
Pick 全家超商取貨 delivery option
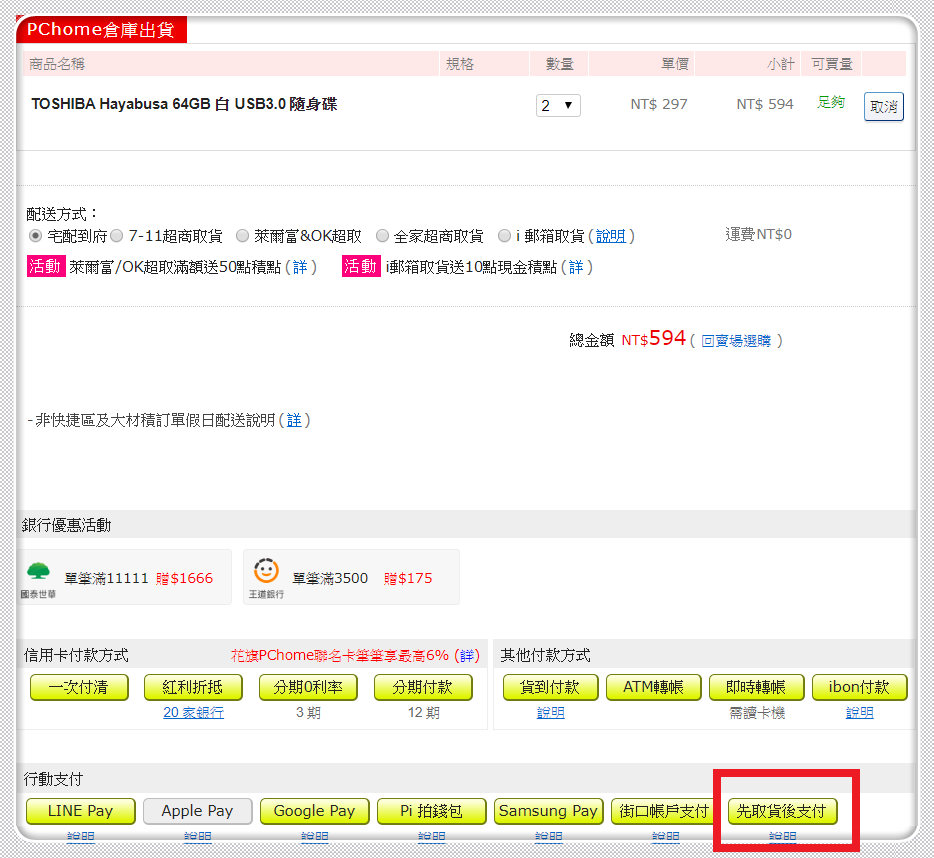click(x=382, y=236)
